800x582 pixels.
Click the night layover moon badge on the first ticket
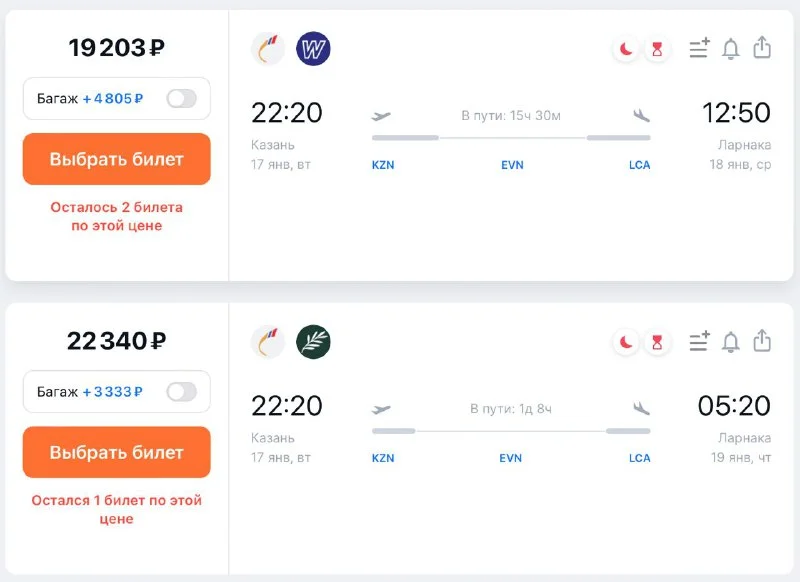(x=626, y=49)
